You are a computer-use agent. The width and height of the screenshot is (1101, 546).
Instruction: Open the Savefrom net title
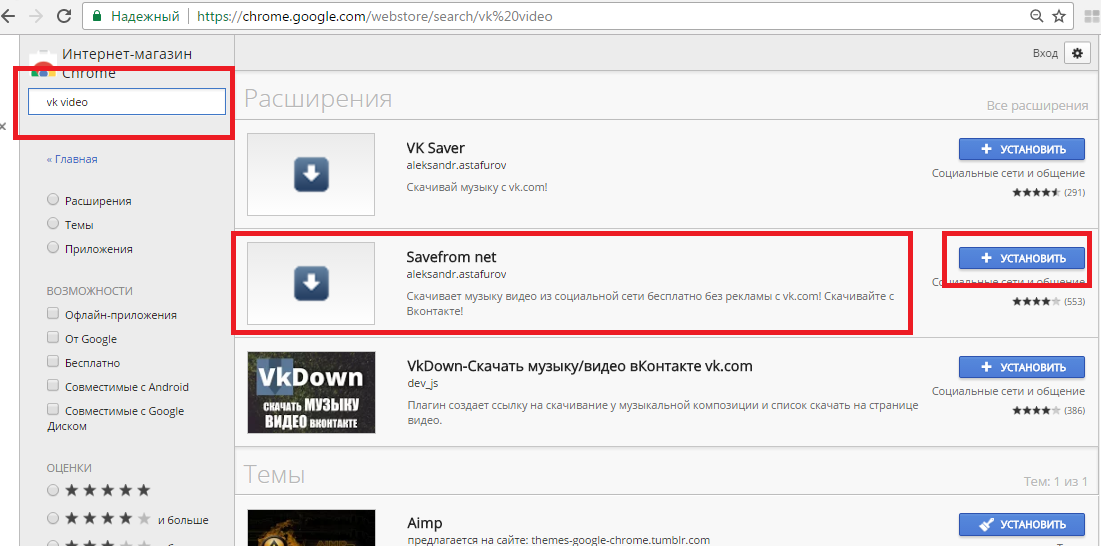pos(451,257)
